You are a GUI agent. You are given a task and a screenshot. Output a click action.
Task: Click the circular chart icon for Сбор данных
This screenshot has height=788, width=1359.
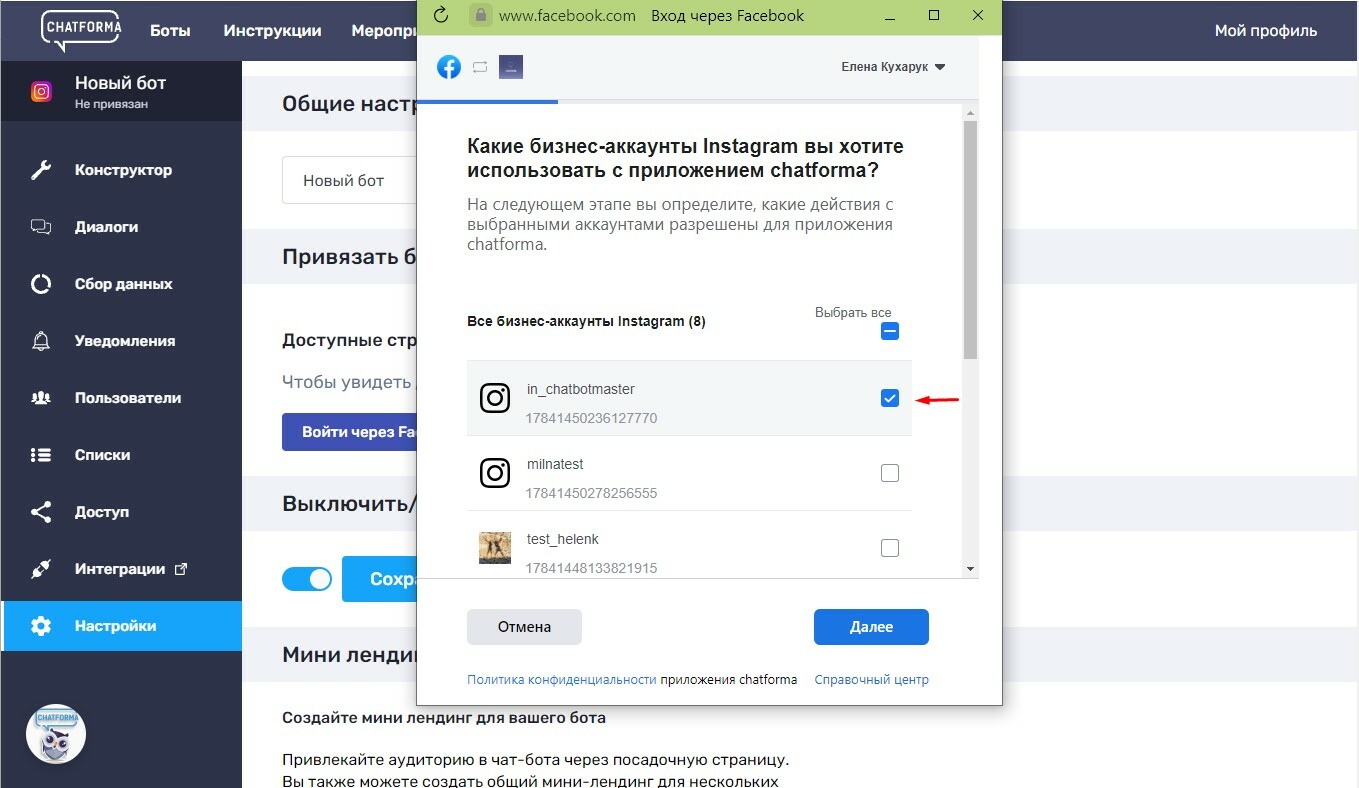pyautogui.click(x=41, y=284)
